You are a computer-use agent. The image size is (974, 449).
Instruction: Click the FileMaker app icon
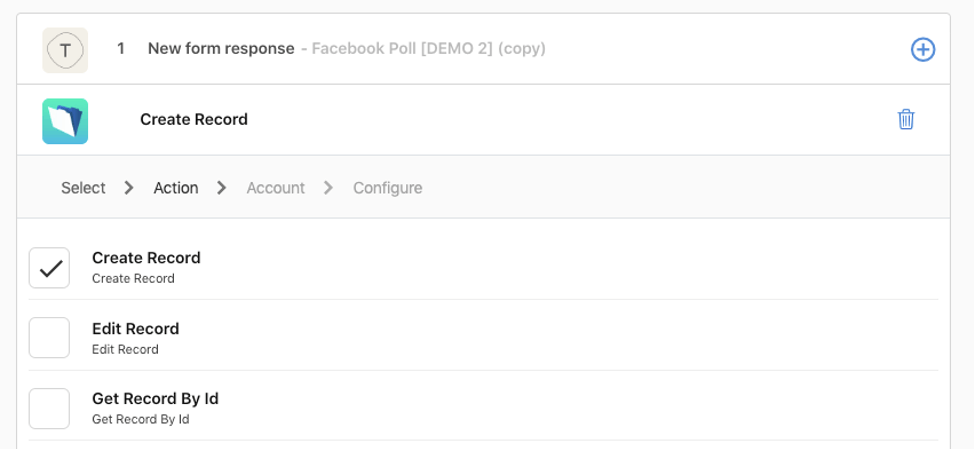pyautogui.click(x=65, y=121)
